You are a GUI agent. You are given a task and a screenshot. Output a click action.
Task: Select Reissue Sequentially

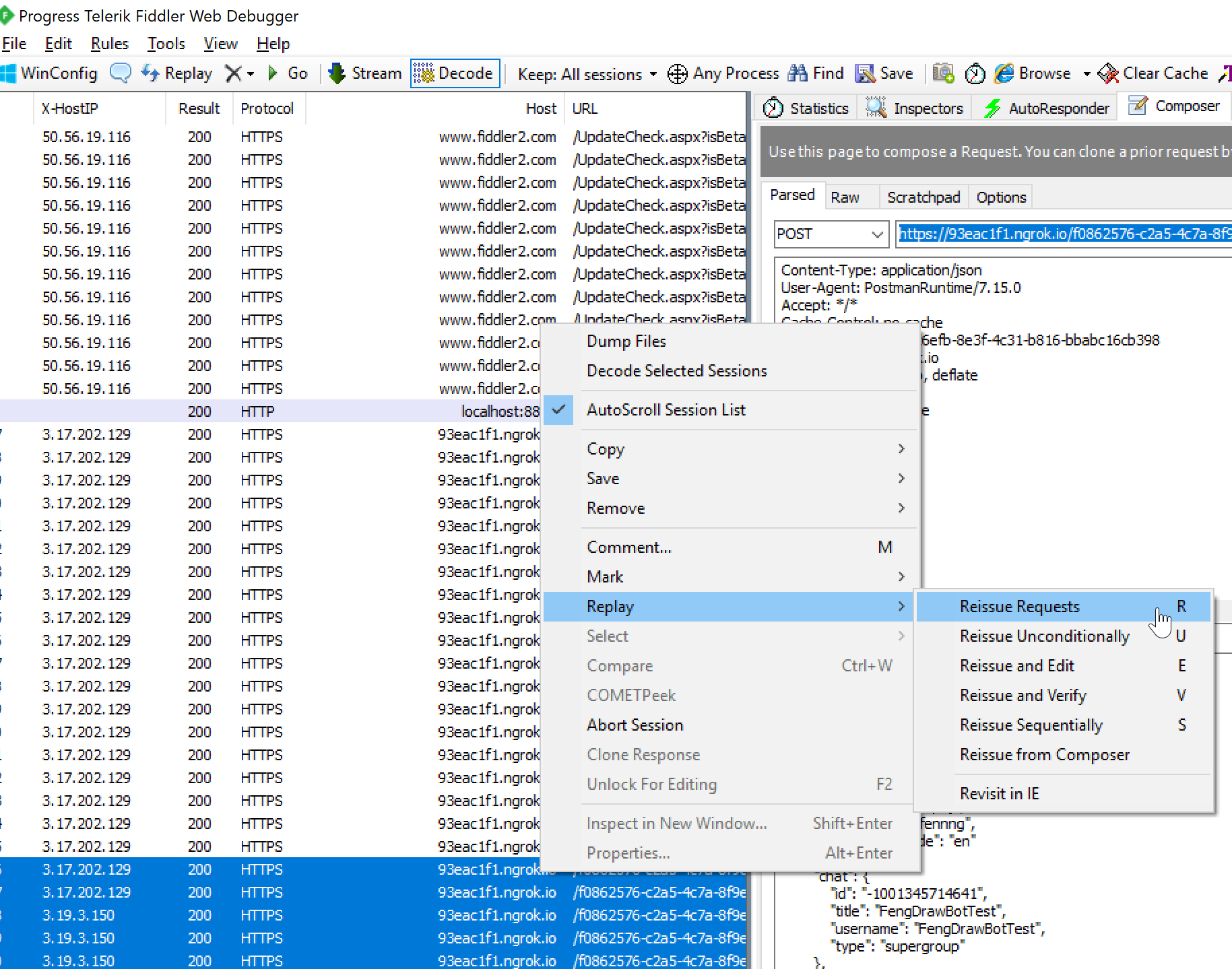[x=1064, y=725]
